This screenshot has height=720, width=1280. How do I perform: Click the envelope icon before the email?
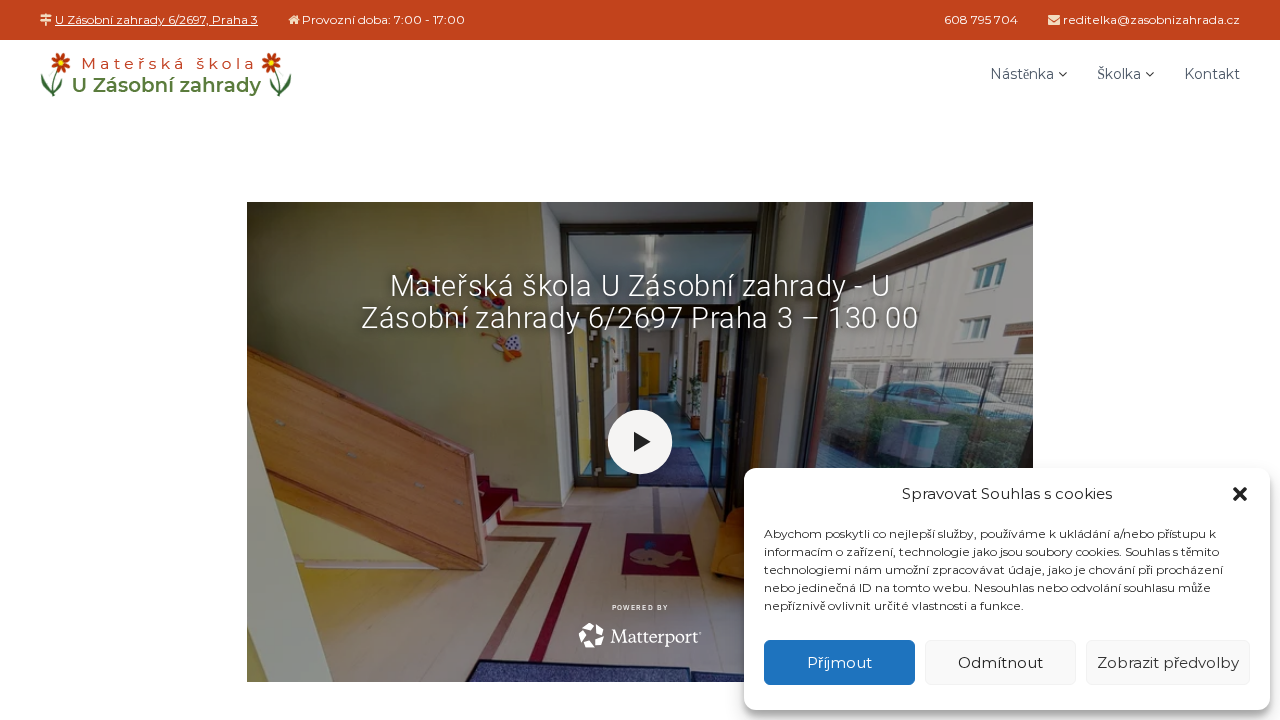click(1054, 20)
